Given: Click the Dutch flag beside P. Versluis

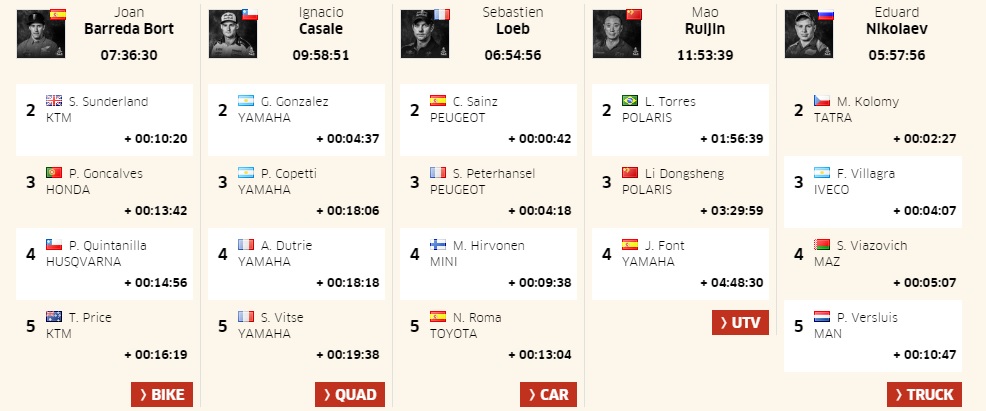Looking at the screenshot, I should coord(823,317).
